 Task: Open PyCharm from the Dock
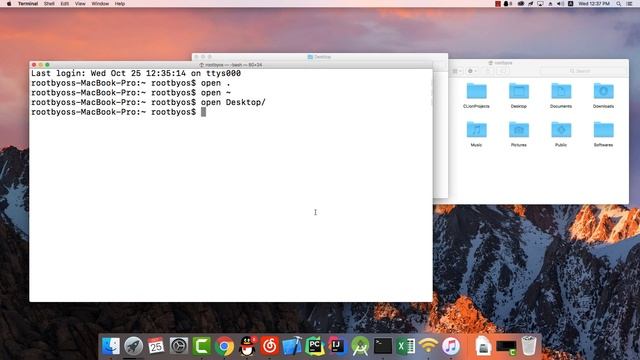coord(315,346)
